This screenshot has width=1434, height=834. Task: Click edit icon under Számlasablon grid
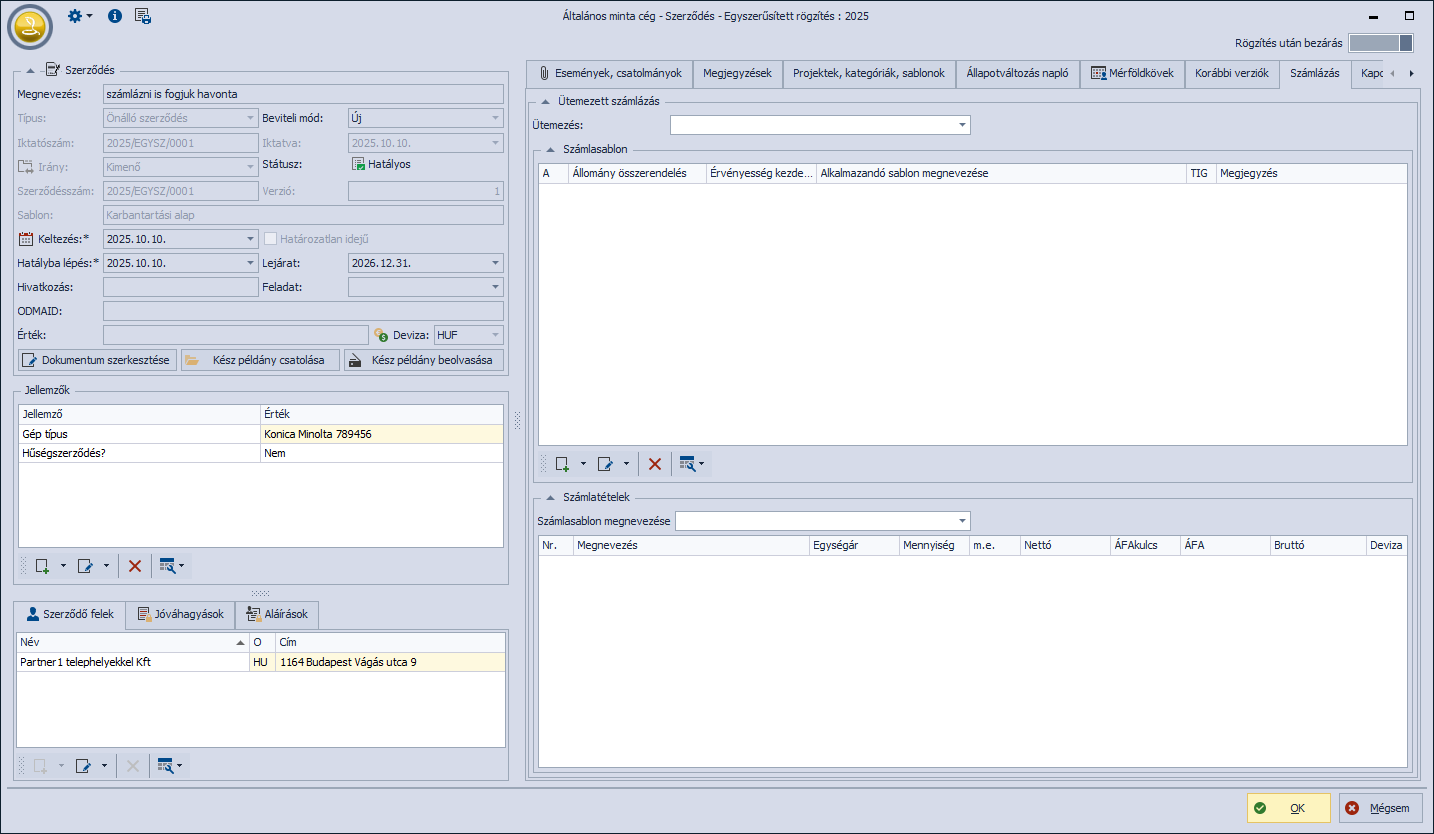click(x=604, y=464)
